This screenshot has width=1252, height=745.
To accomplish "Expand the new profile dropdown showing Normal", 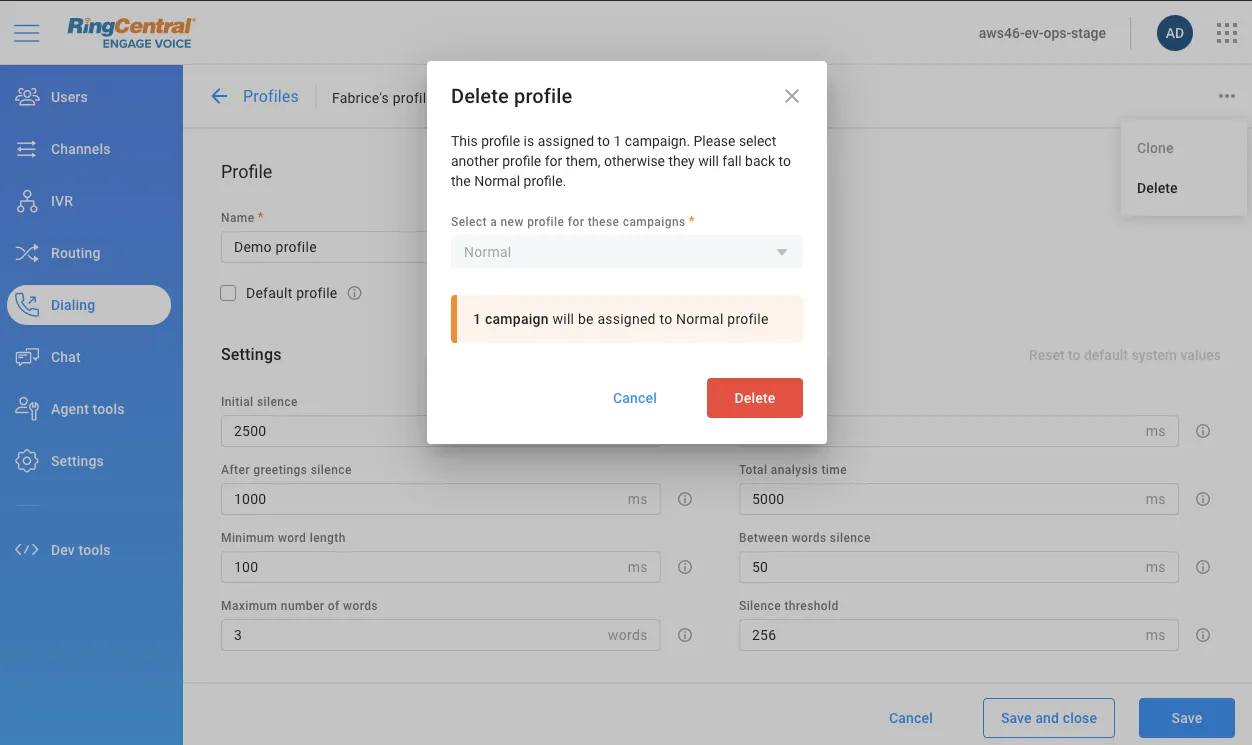I will (626, 252).
